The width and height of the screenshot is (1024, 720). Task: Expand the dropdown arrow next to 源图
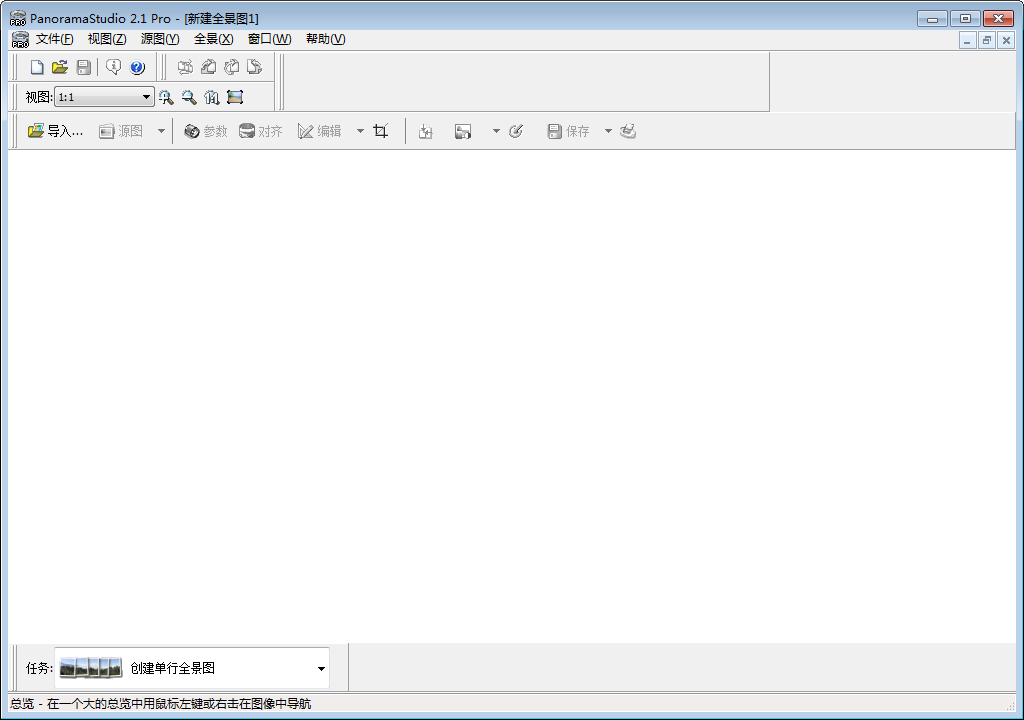[161, 131]
